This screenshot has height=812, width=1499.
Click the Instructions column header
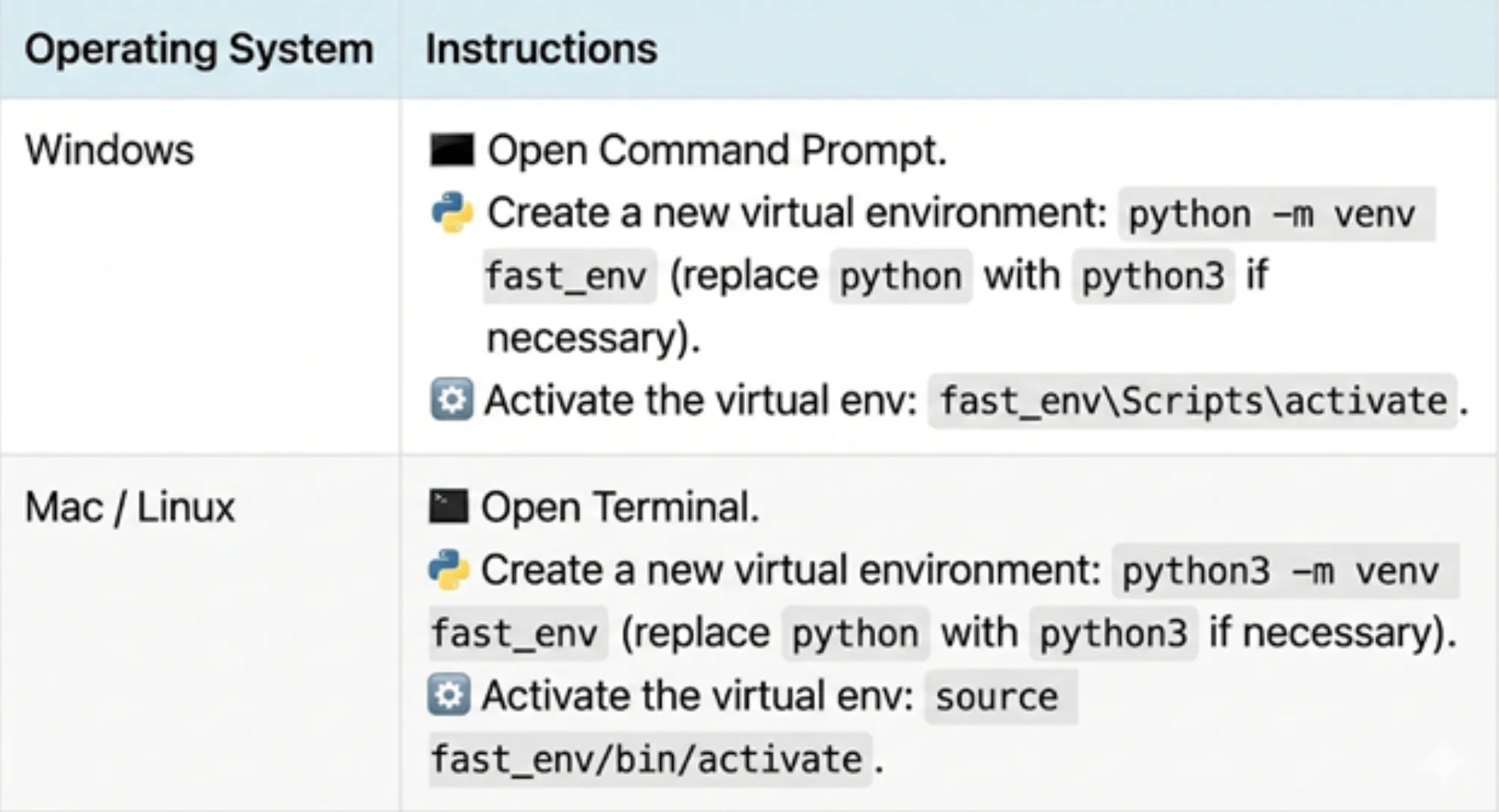click(541, 50)
